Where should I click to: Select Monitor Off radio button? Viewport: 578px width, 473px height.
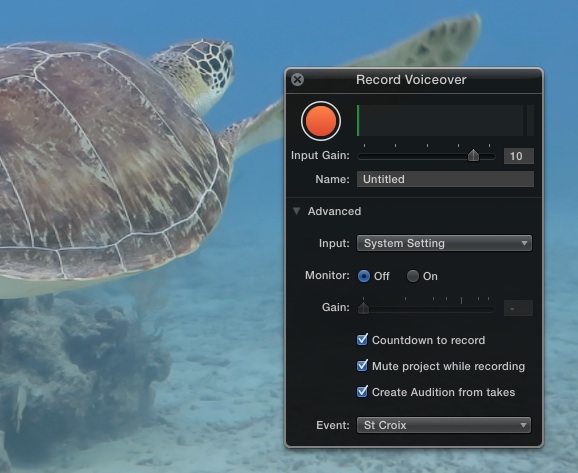[x=364, y=276]
